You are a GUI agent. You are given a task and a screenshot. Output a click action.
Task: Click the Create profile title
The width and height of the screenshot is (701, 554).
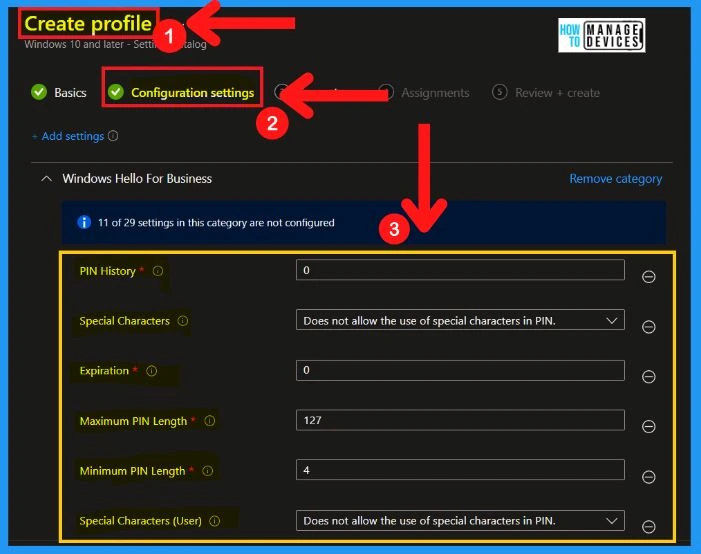88,23
